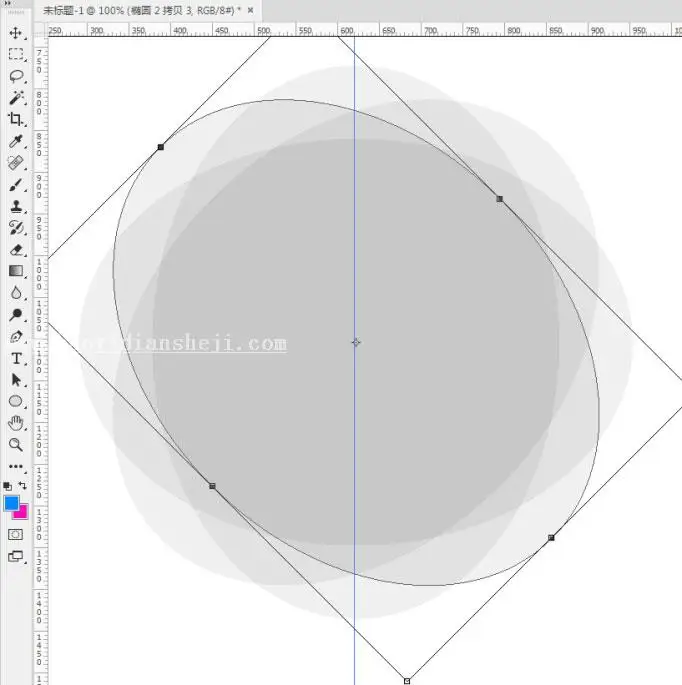Click the ruler origin box at rulers' intersection

coord(40,30)
